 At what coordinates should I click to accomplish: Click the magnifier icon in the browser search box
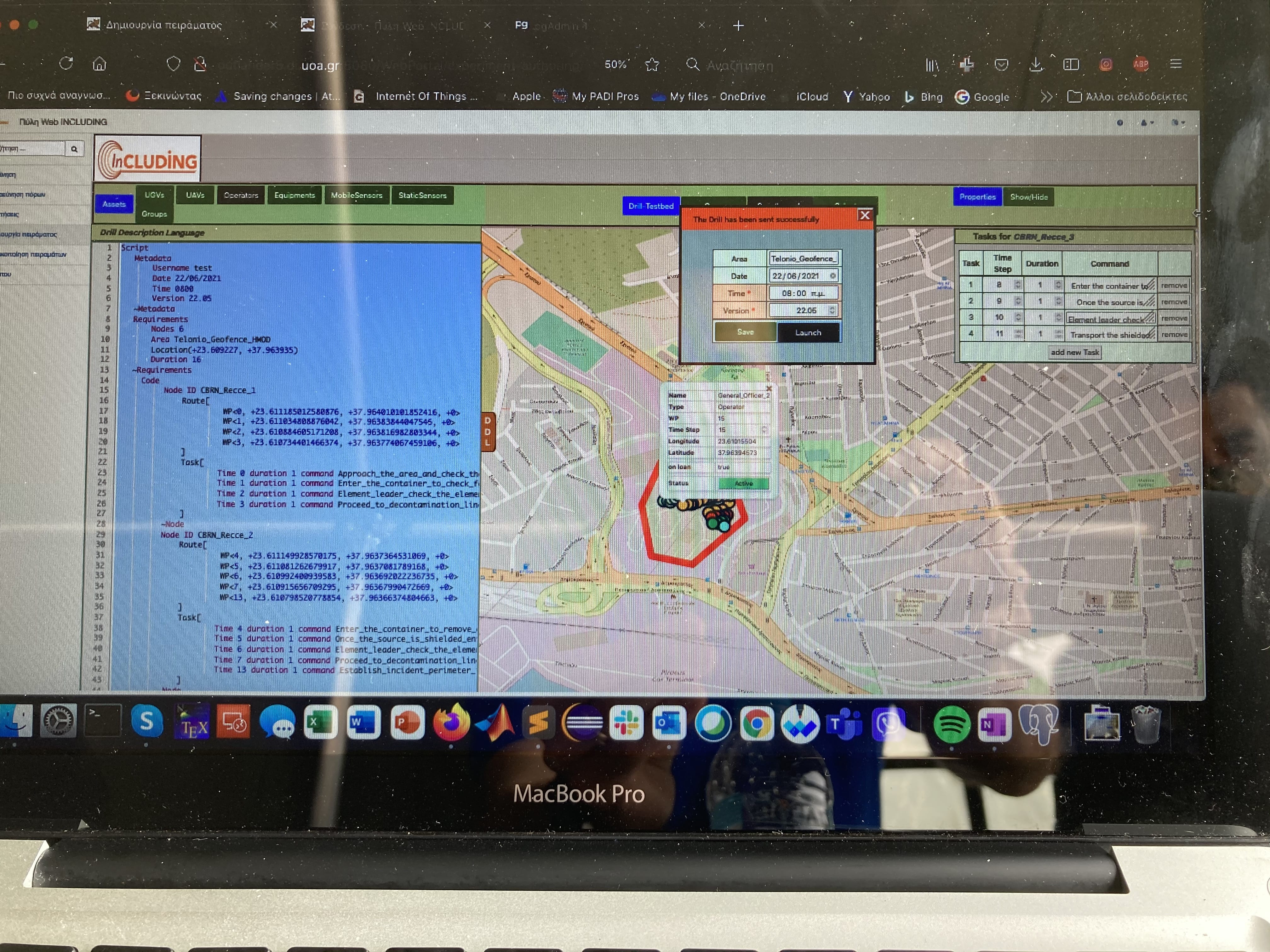693,64
